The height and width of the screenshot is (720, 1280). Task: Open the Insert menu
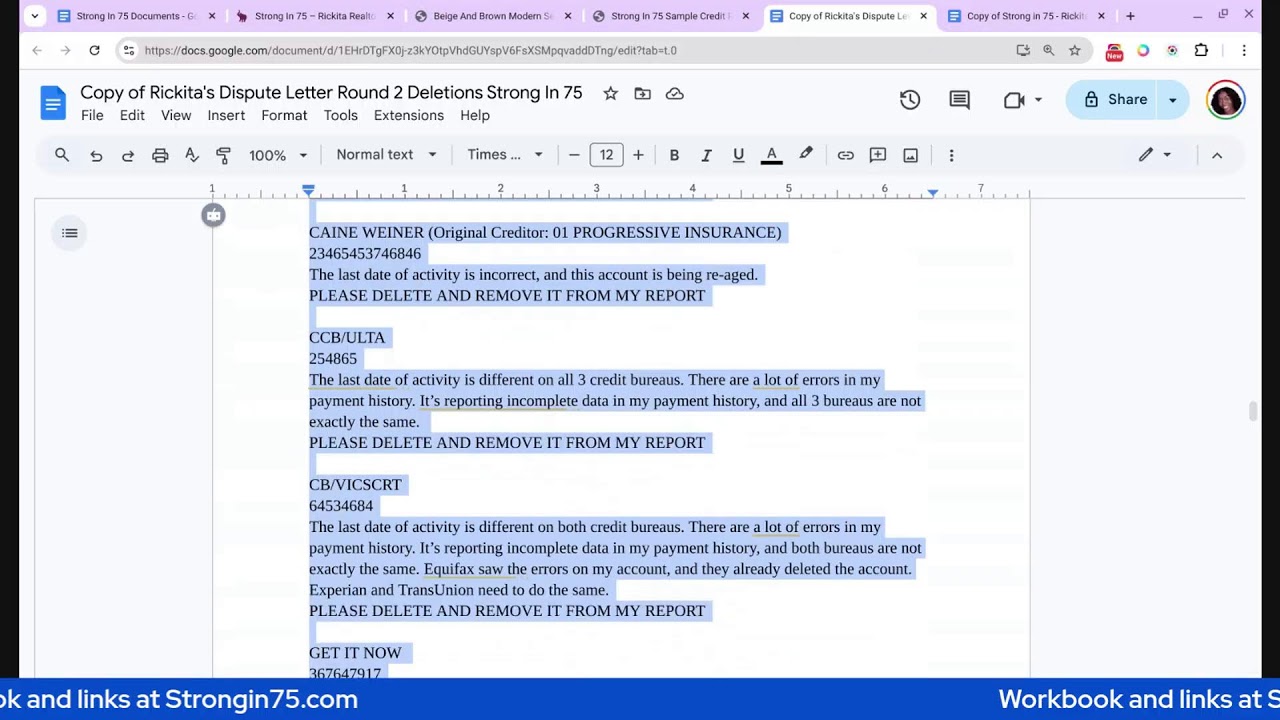pyautogui.click(x=226, y=116)
